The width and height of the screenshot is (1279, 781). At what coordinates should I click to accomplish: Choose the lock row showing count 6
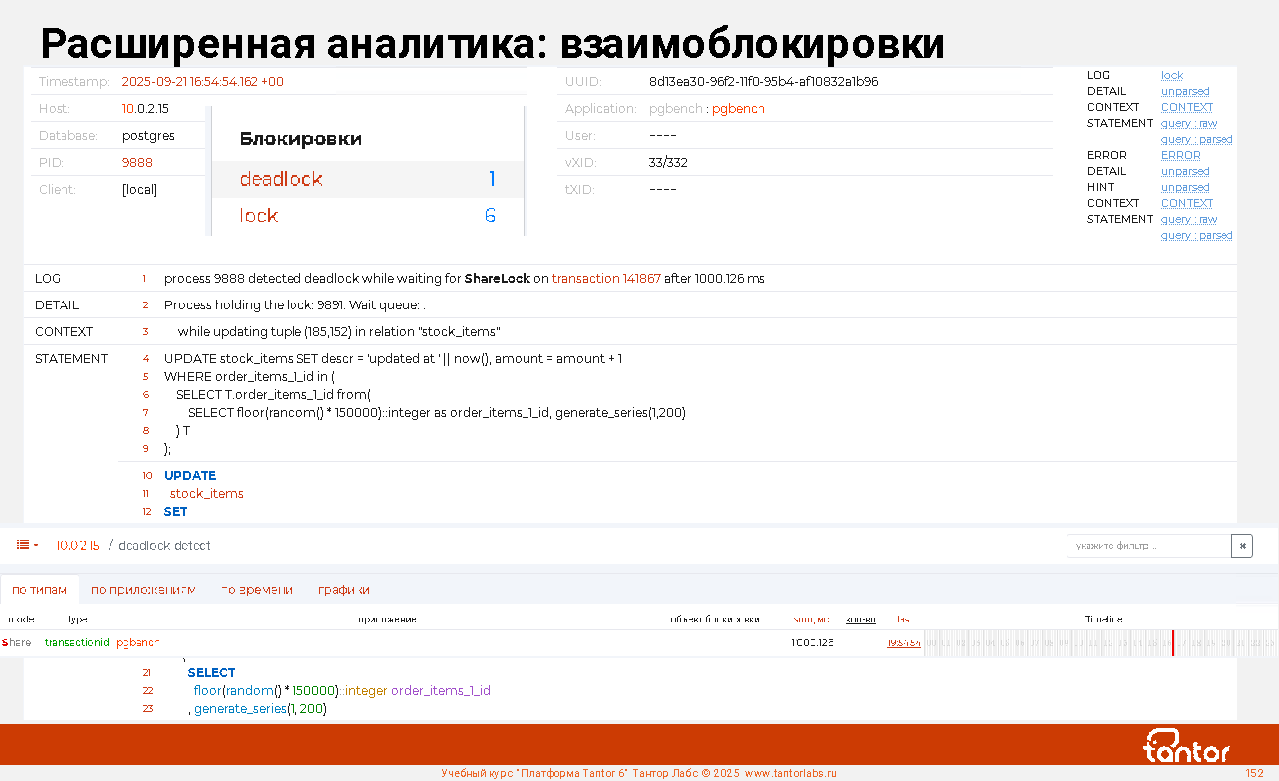pyautogui.click(x=366, y=216)
